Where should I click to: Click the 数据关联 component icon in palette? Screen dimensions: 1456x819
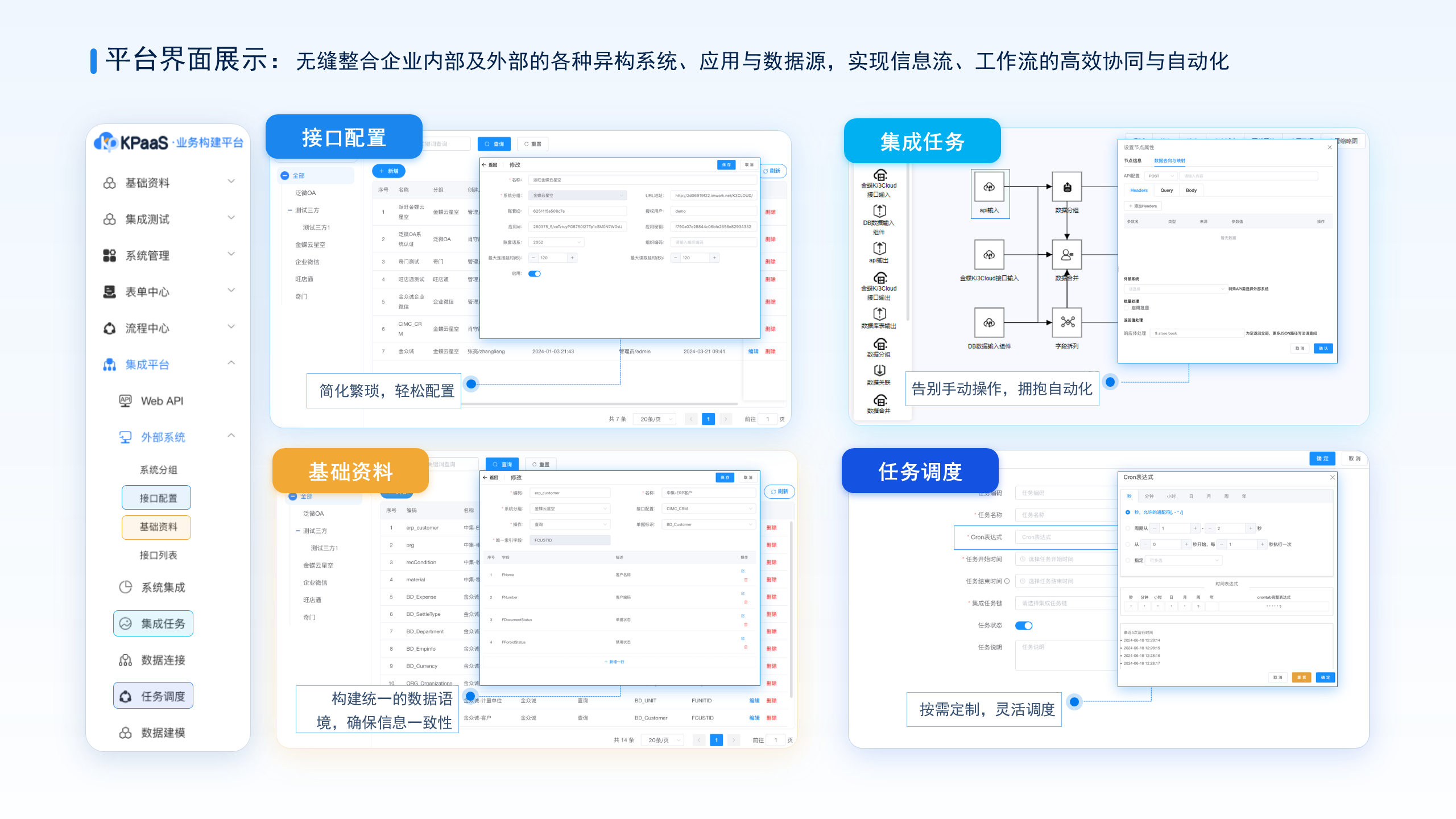point(879,370)
